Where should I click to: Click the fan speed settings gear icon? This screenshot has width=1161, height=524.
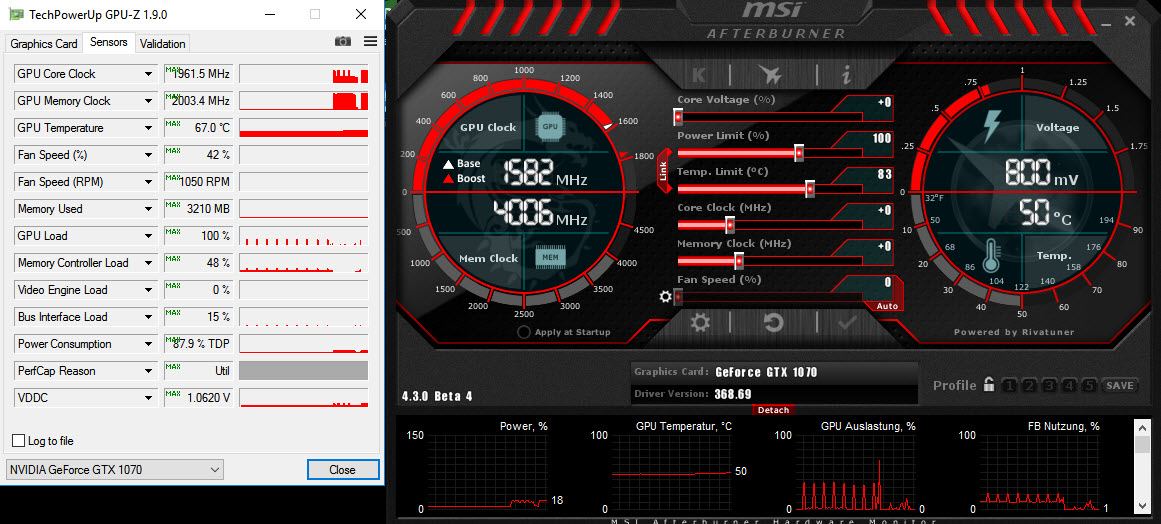click(x=666, y=297)
